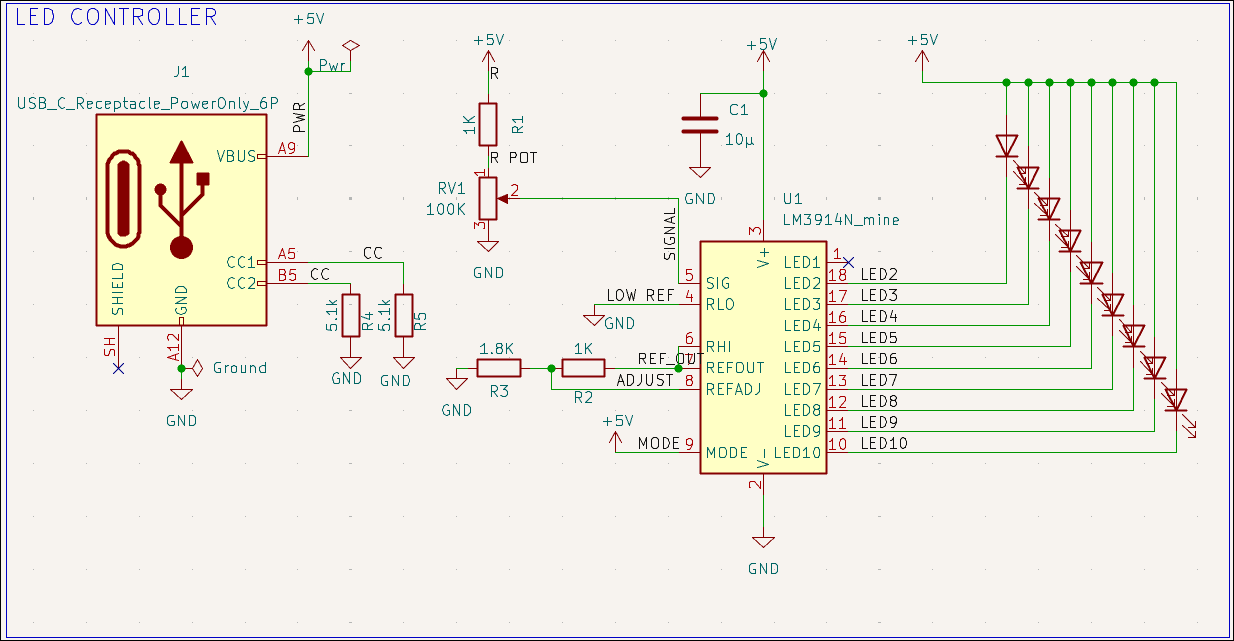Select the 10µ capacitor value
Image resolution: width=1234 pixels, height=641 pixels.
tap(739, 140)
